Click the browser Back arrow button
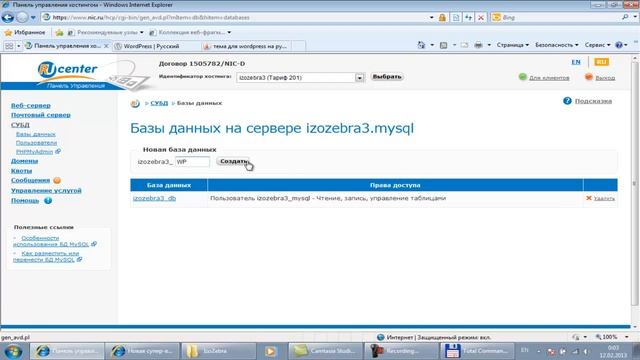The image size is (640, 360). coord(8,18)
